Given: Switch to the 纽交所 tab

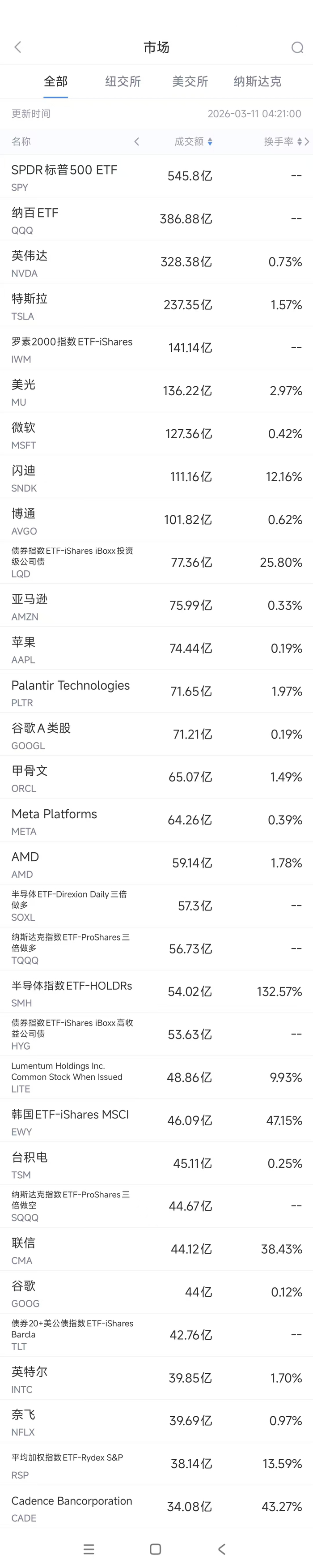Looking at the screenshot, I should 123,81.
